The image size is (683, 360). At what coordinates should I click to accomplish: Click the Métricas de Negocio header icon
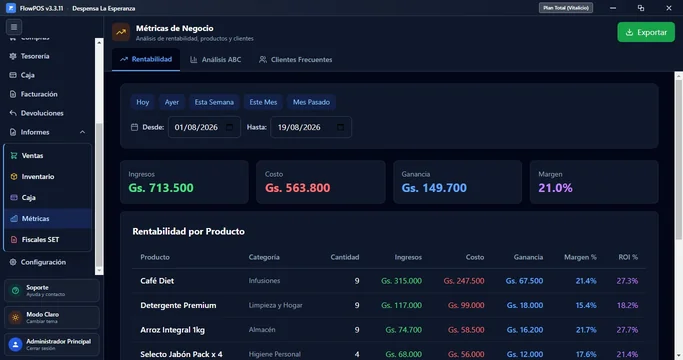click(x=121, y=32)
